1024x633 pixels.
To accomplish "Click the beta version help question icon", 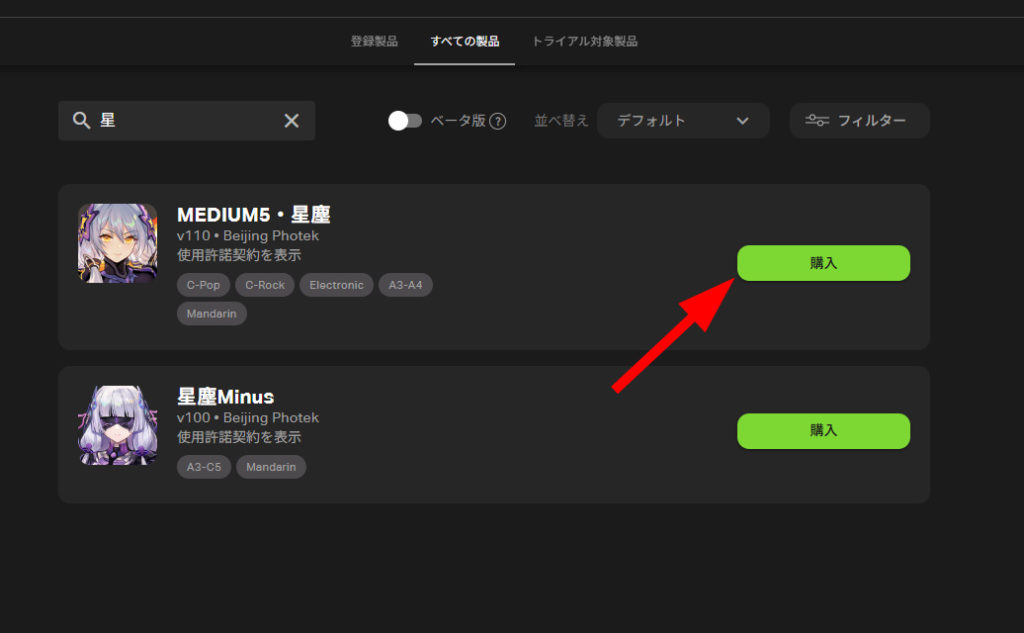I will [498, 121].
